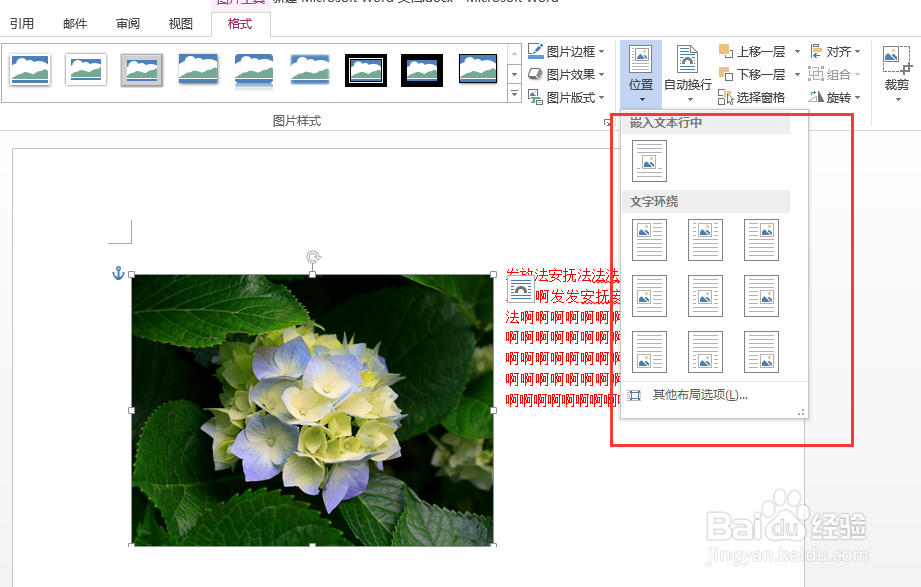This screenshot has width=921, height=587.
Task: Select the Square text wrapping position
Action: coord(649,240)
